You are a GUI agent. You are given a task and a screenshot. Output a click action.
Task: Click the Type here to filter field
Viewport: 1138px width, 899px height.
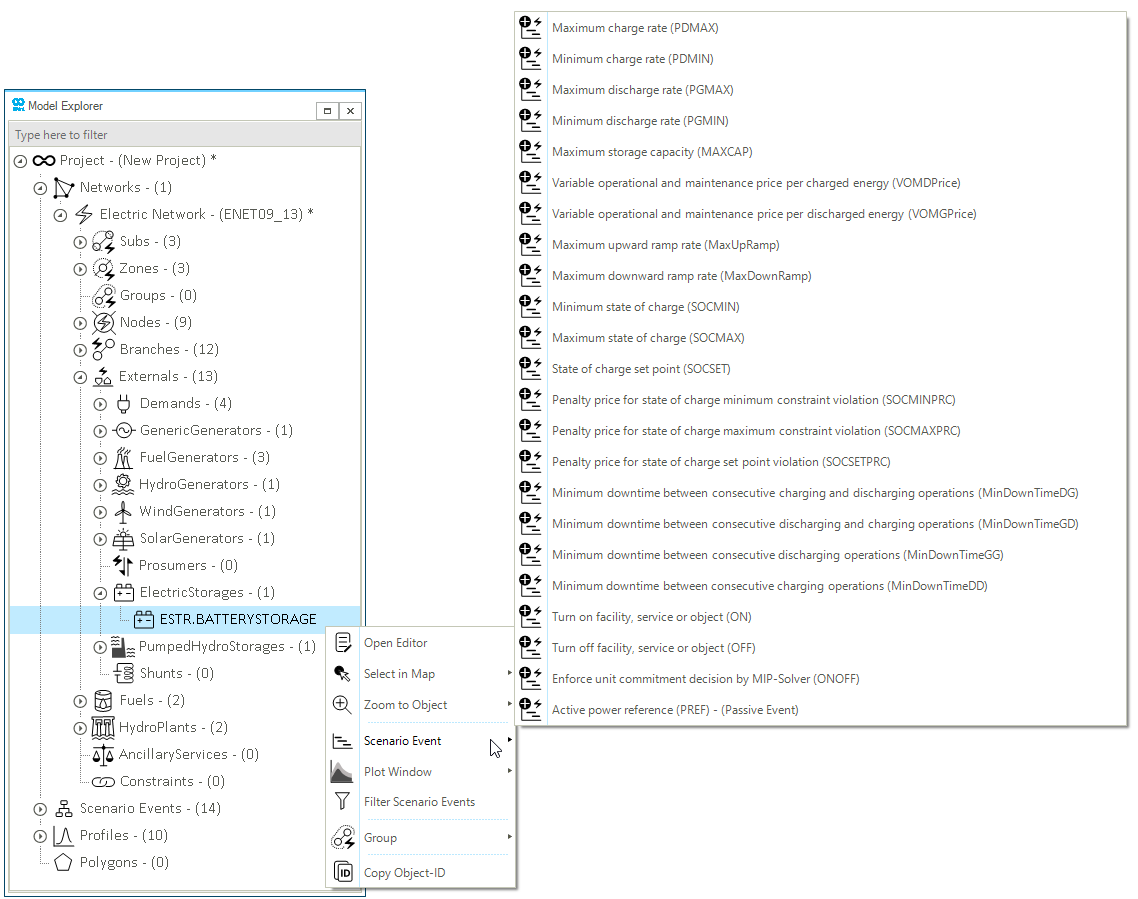[x=185, y=135]
